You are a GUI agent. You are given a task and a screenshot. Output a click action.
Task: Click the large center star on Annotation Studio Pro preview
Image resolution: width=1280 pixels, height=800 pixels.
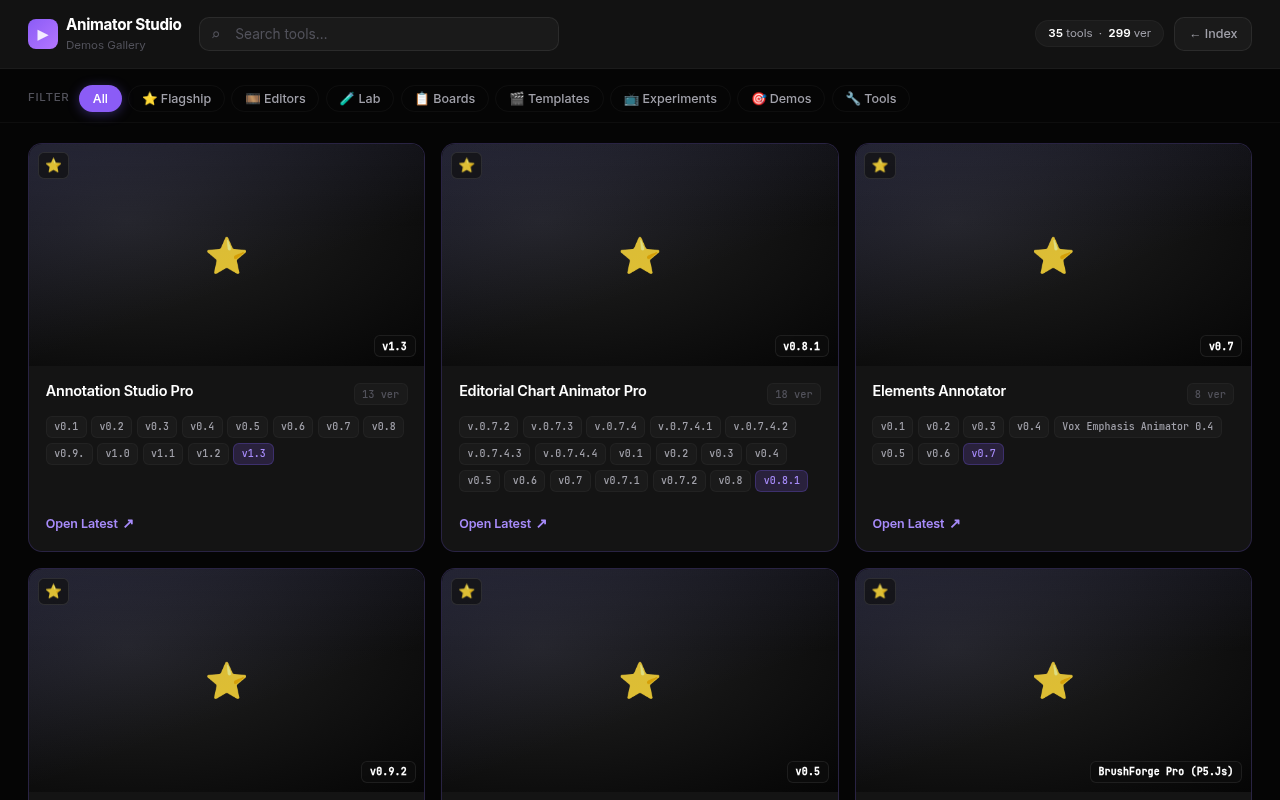(x=226, y=256)
